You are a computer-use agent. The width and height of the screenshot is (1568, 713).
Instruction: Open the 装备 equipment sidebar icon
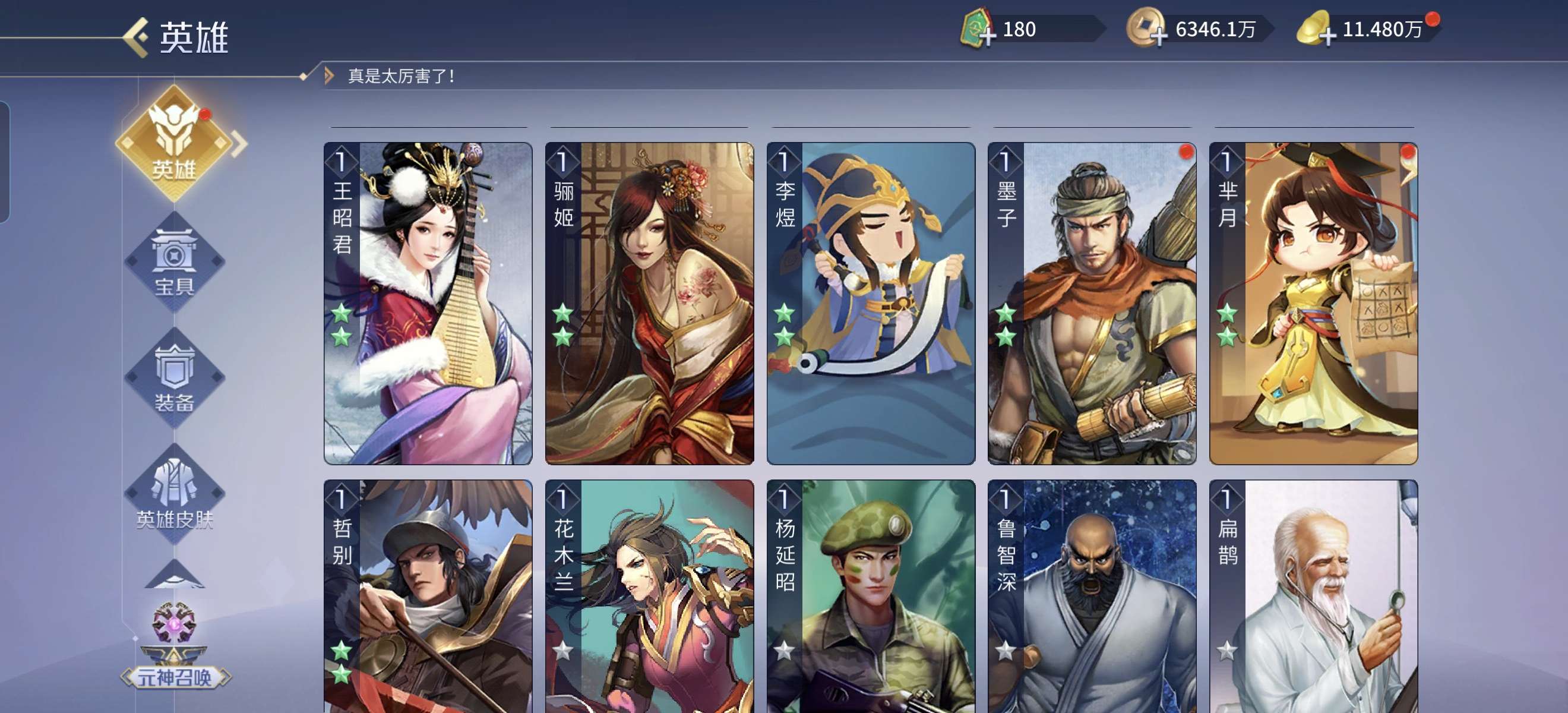coord(175,377)
